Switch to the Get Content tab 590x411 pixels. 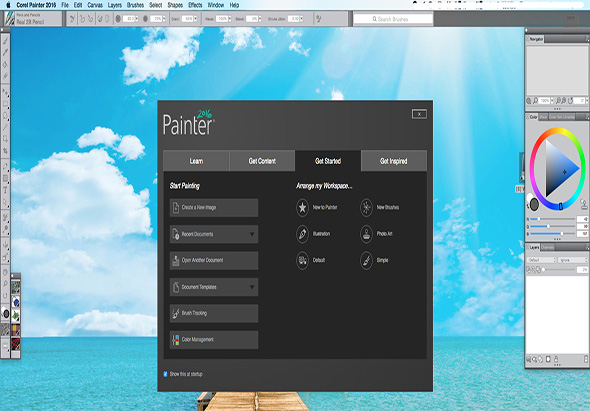click(x=262, y=161)
